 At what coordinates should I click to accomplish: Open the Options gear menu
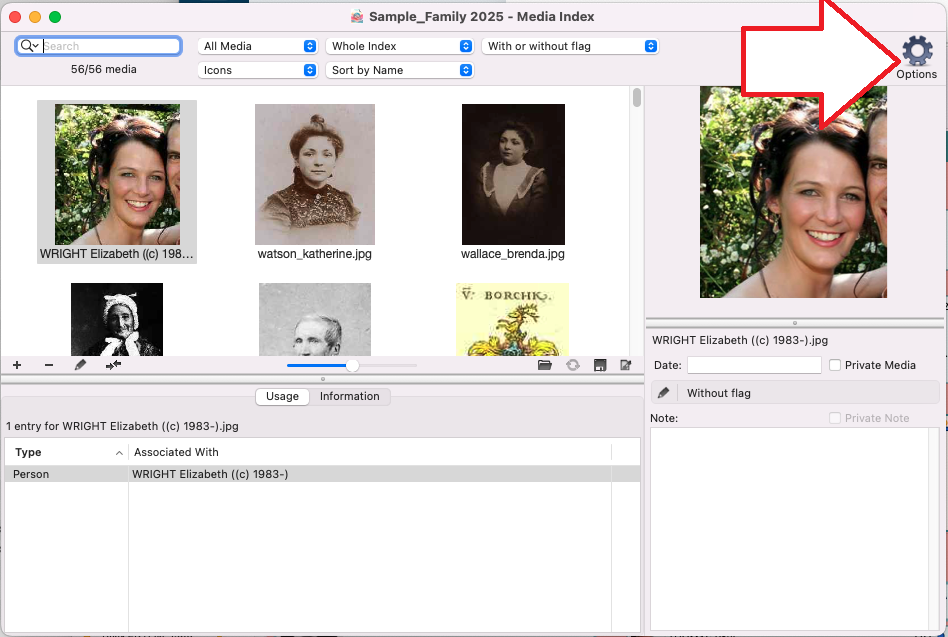coord(916,55)
